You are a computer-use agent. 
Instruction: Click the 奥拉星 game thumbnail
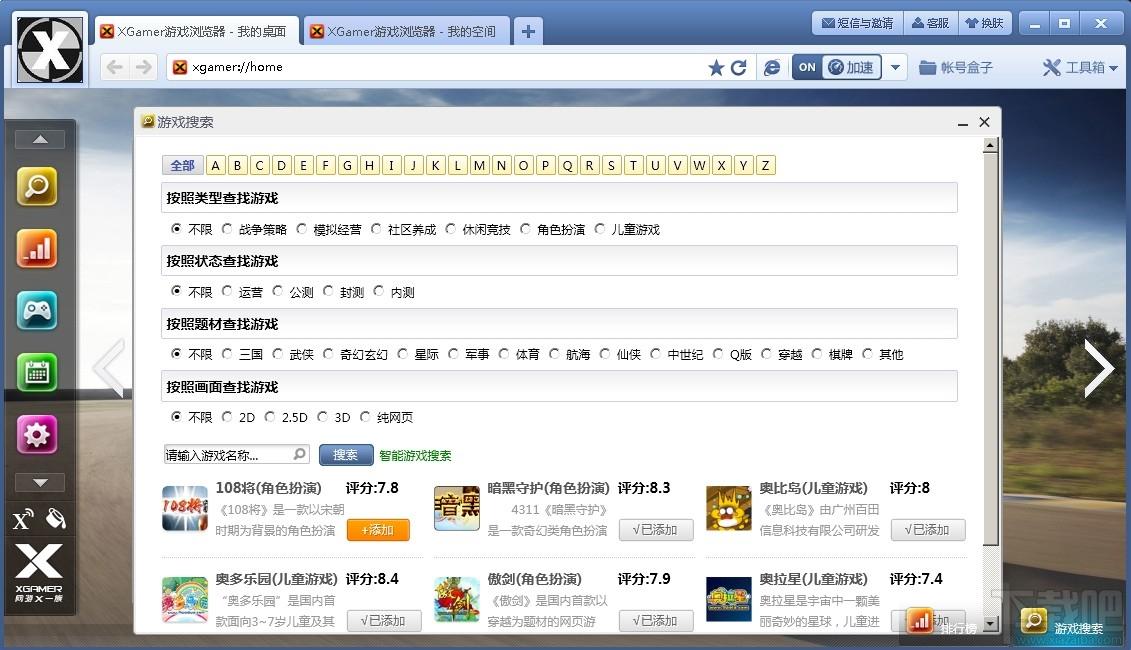click(x=729, y=600)
